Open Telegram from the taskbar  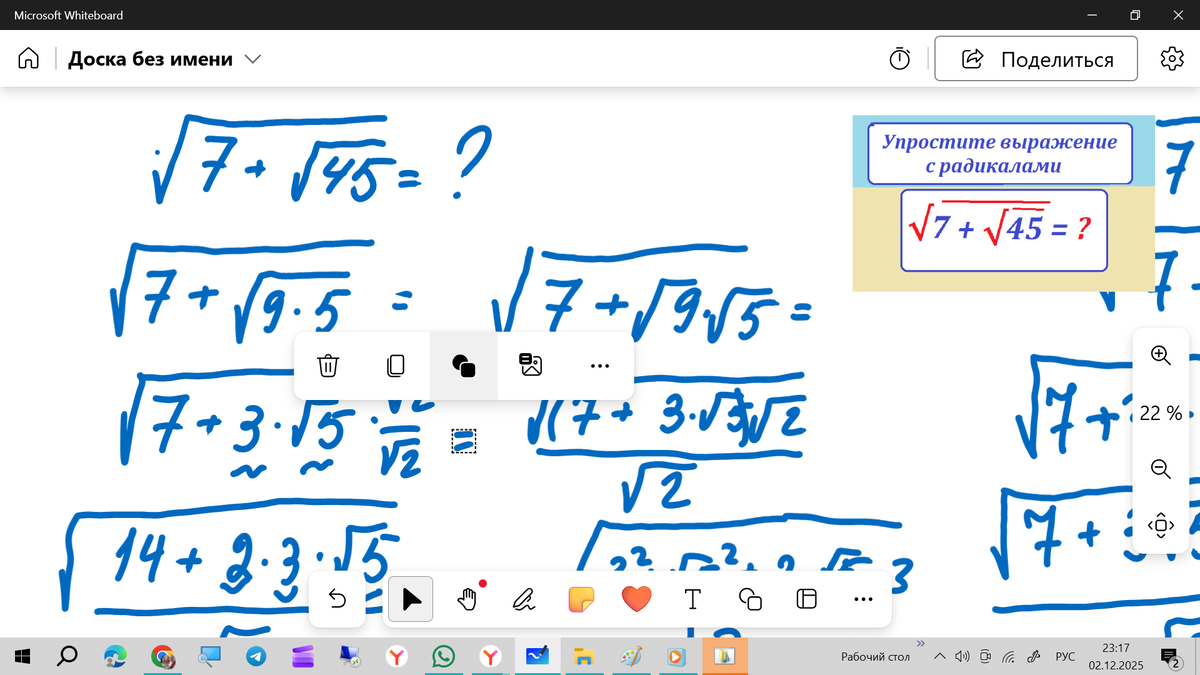tap(256, 656)
